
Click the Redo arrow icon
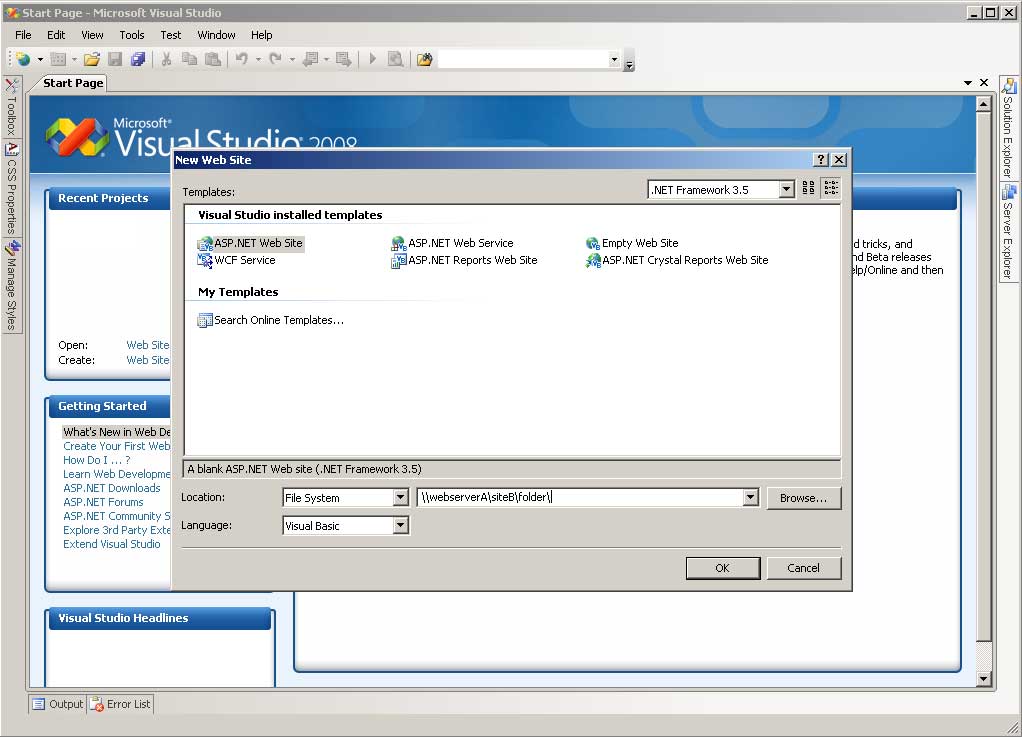tap(276, 59)
